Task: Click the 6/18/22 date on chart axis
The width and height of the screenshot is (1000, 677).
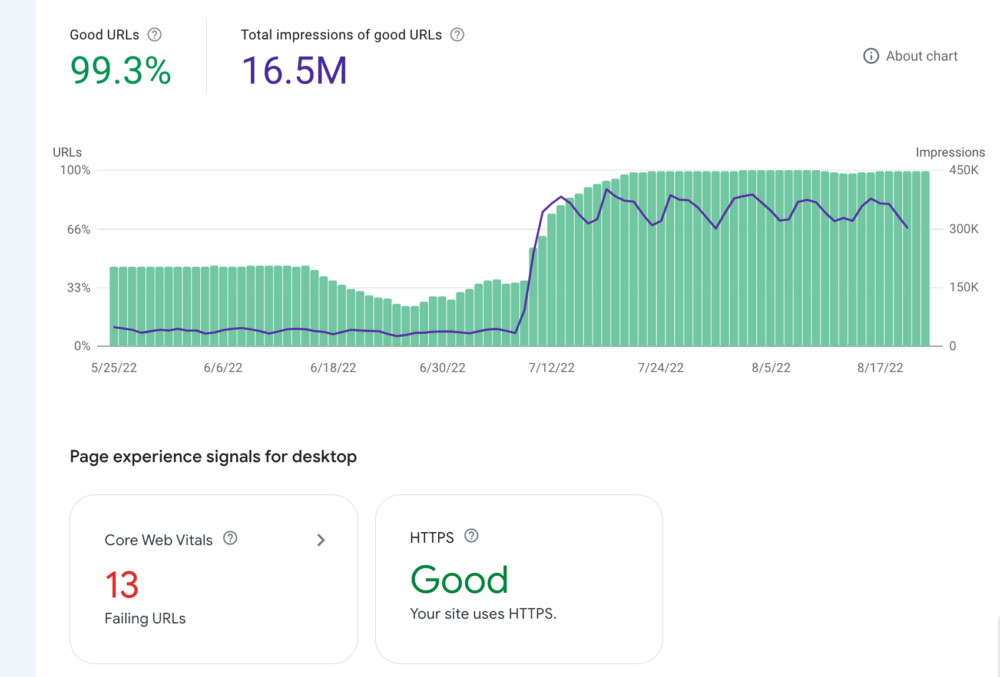Action: (333, 368)
